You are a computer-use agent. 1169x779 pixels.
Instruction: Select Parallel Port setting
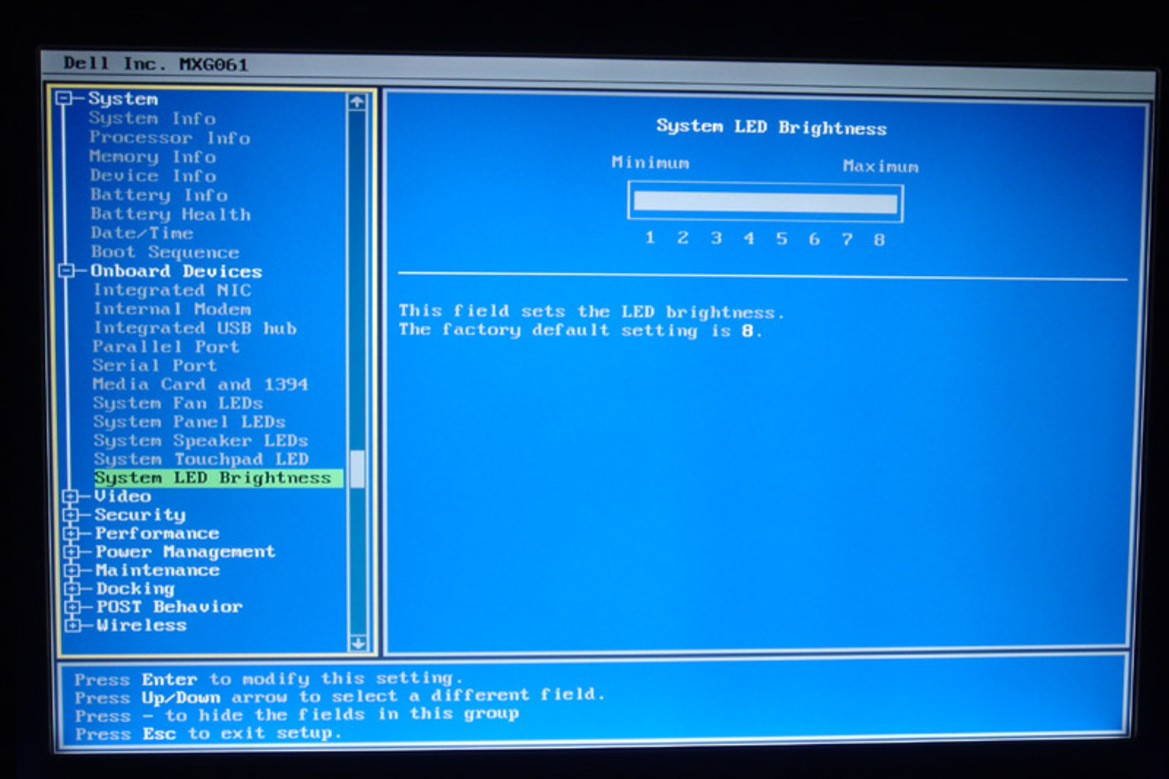166,347
